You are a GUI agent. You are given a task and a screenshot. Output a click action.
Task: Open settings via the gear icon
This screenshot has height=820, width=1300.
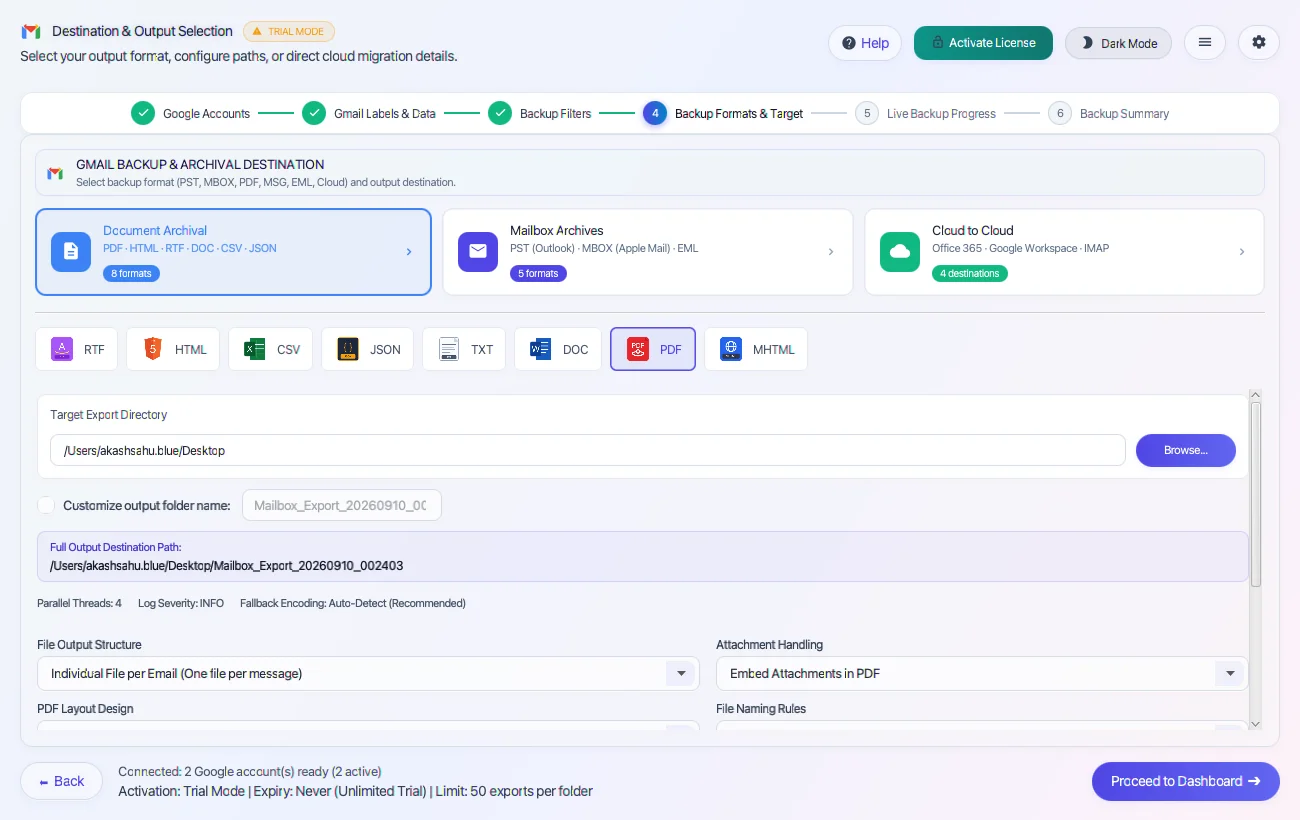(x=1259, y=43)
